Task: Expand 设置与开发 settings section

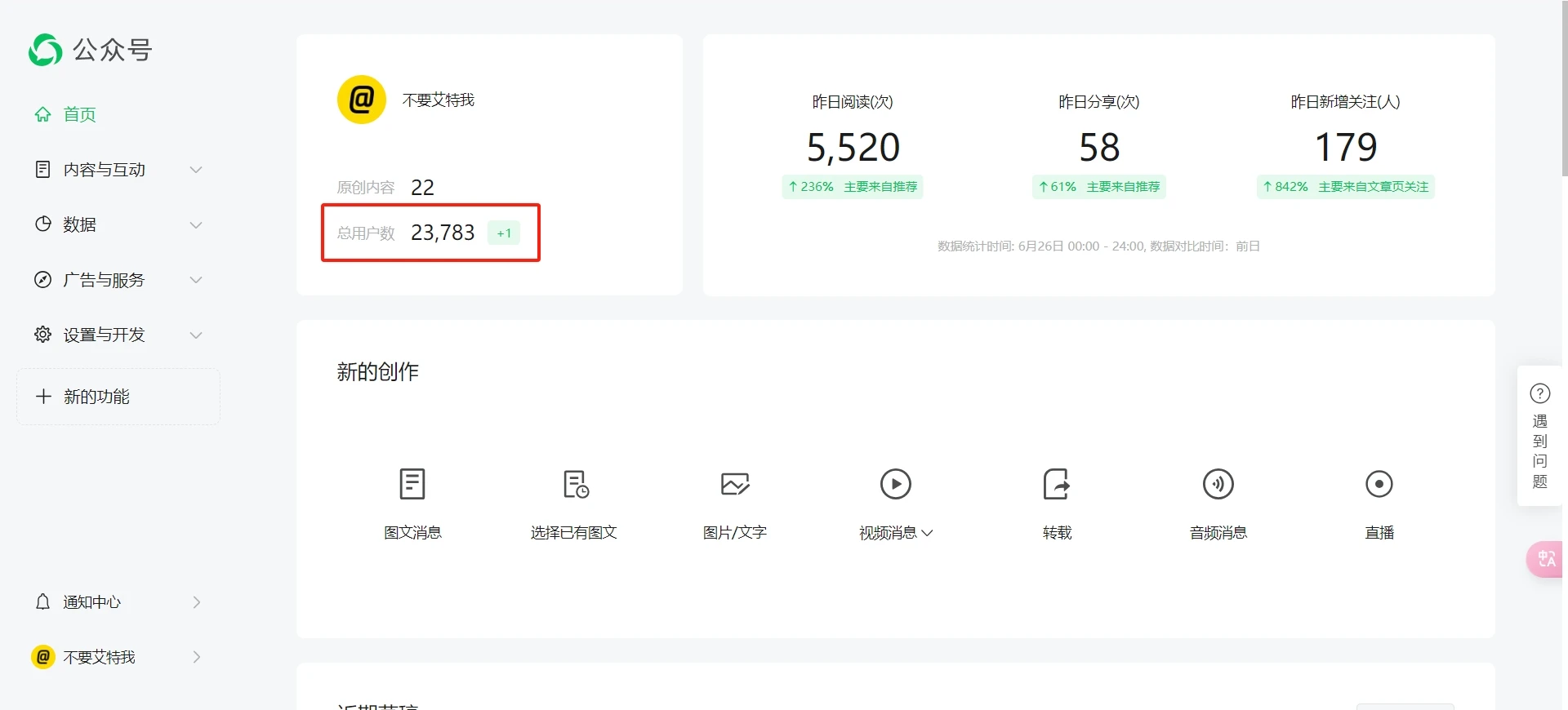Action: point(118,335)
